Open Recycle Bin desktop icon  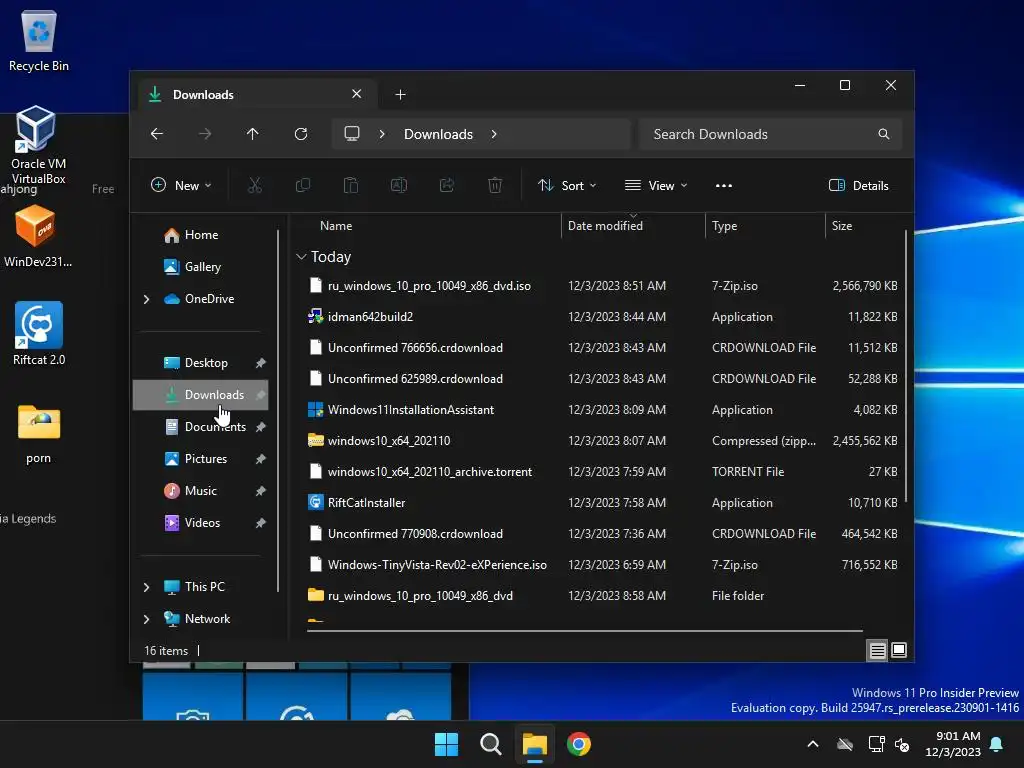(39, 40)
